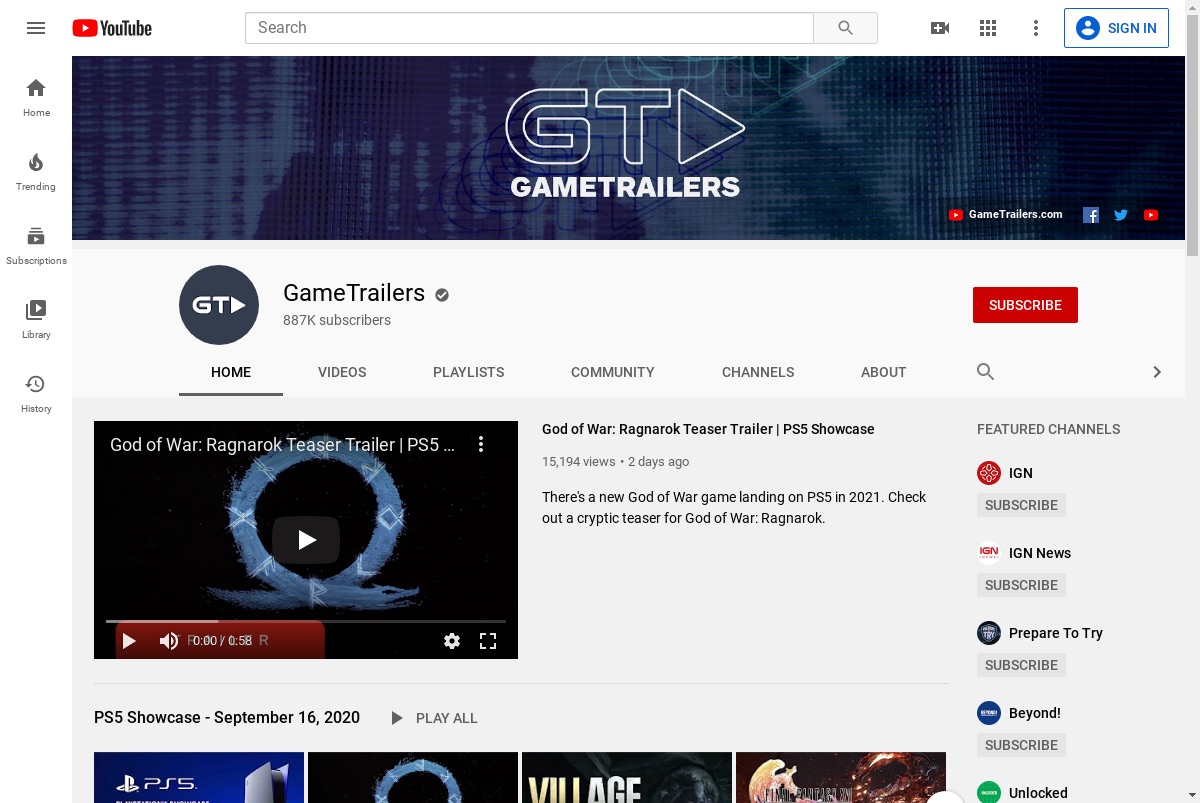Switch to the Videos tab

[342, 372]
